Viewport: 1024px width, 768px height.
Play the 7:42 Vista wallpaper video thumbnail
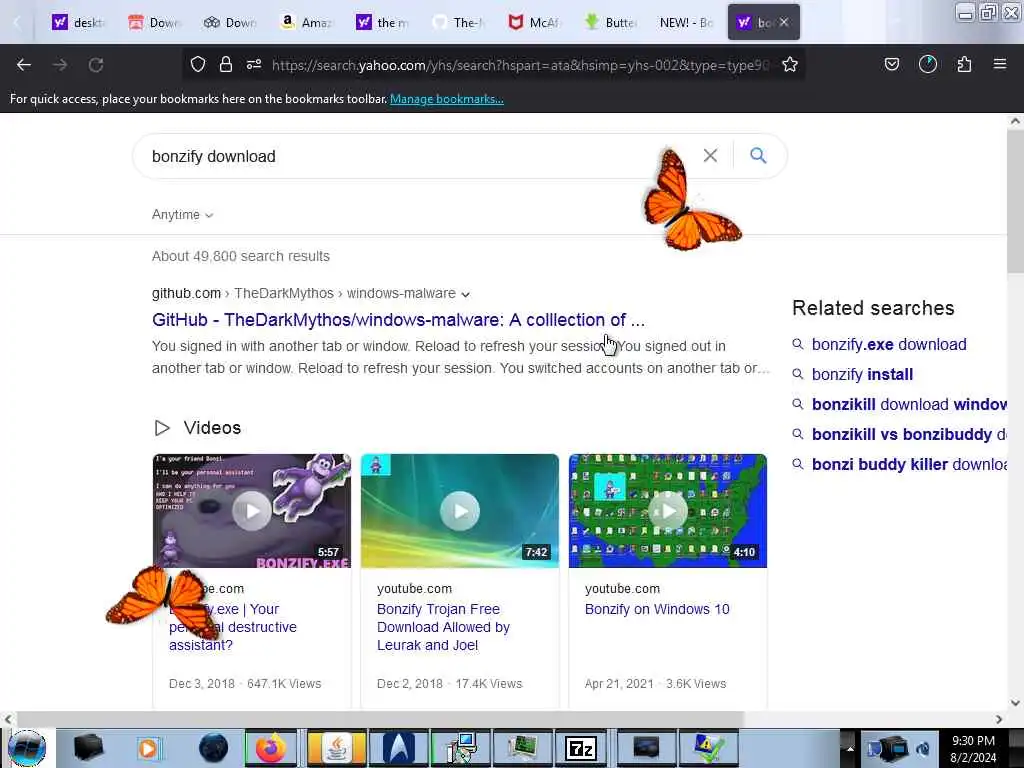point(460,511)
